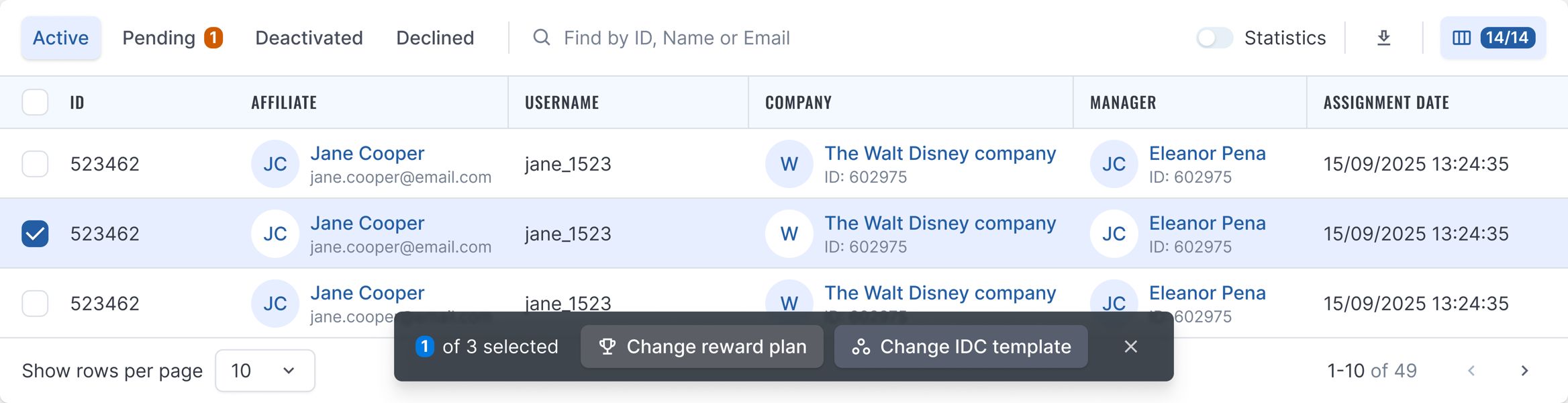
Task: Open the columns 14/14 selector
Action: pyautogui.click(x=1493, y=38)
